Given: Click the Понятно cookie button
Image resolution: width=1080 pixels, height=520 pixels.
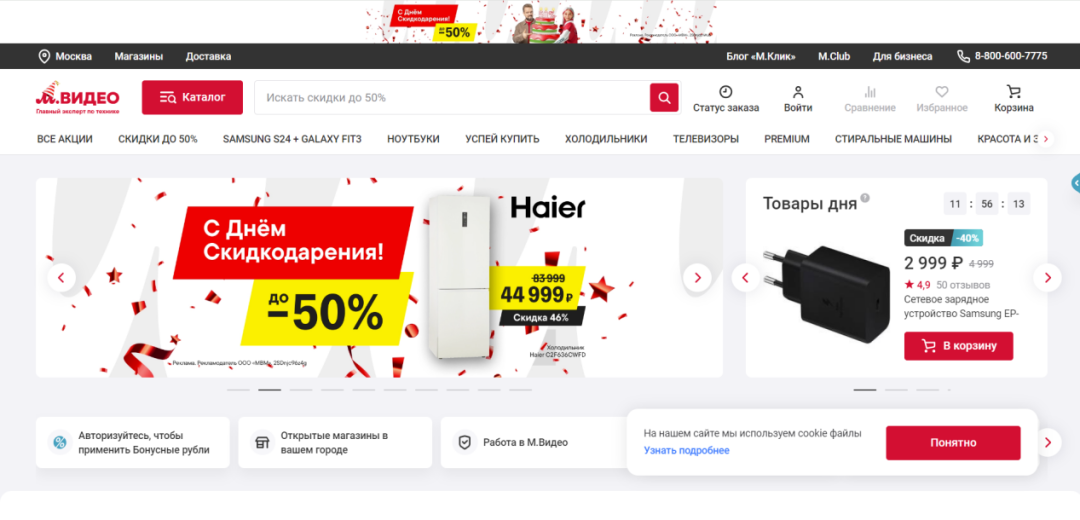Looking at the screenshot, I should coord(953,443).
